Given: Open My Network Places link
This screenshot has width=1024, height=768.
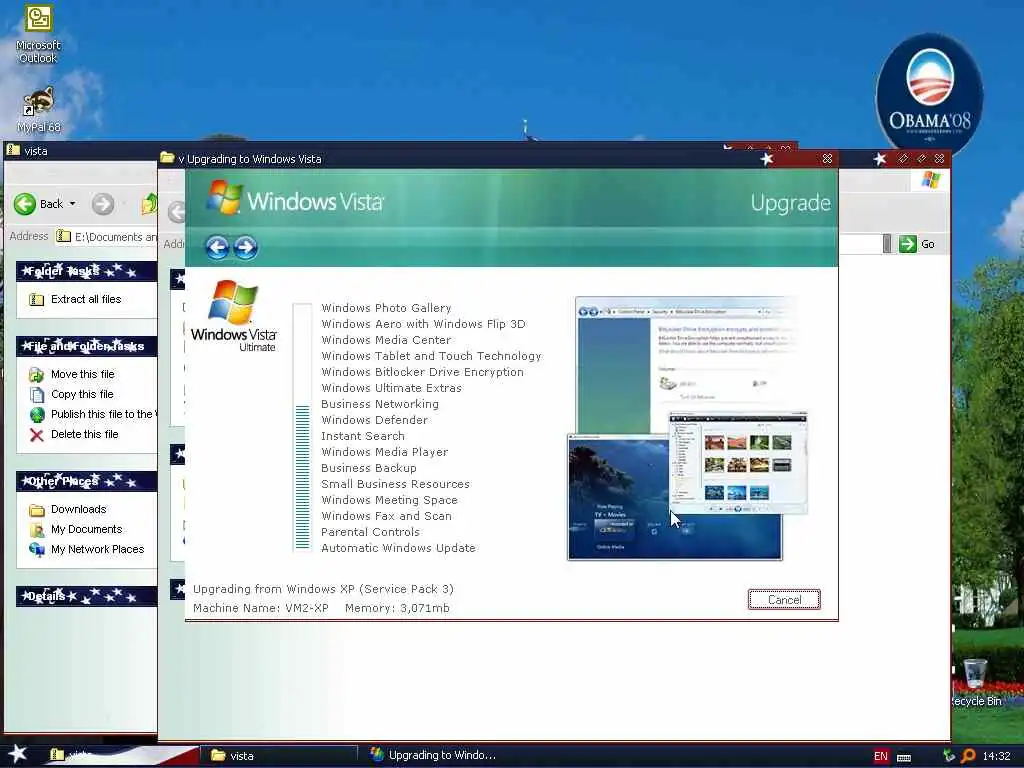Looking at the screenshot, I should 97,549.
